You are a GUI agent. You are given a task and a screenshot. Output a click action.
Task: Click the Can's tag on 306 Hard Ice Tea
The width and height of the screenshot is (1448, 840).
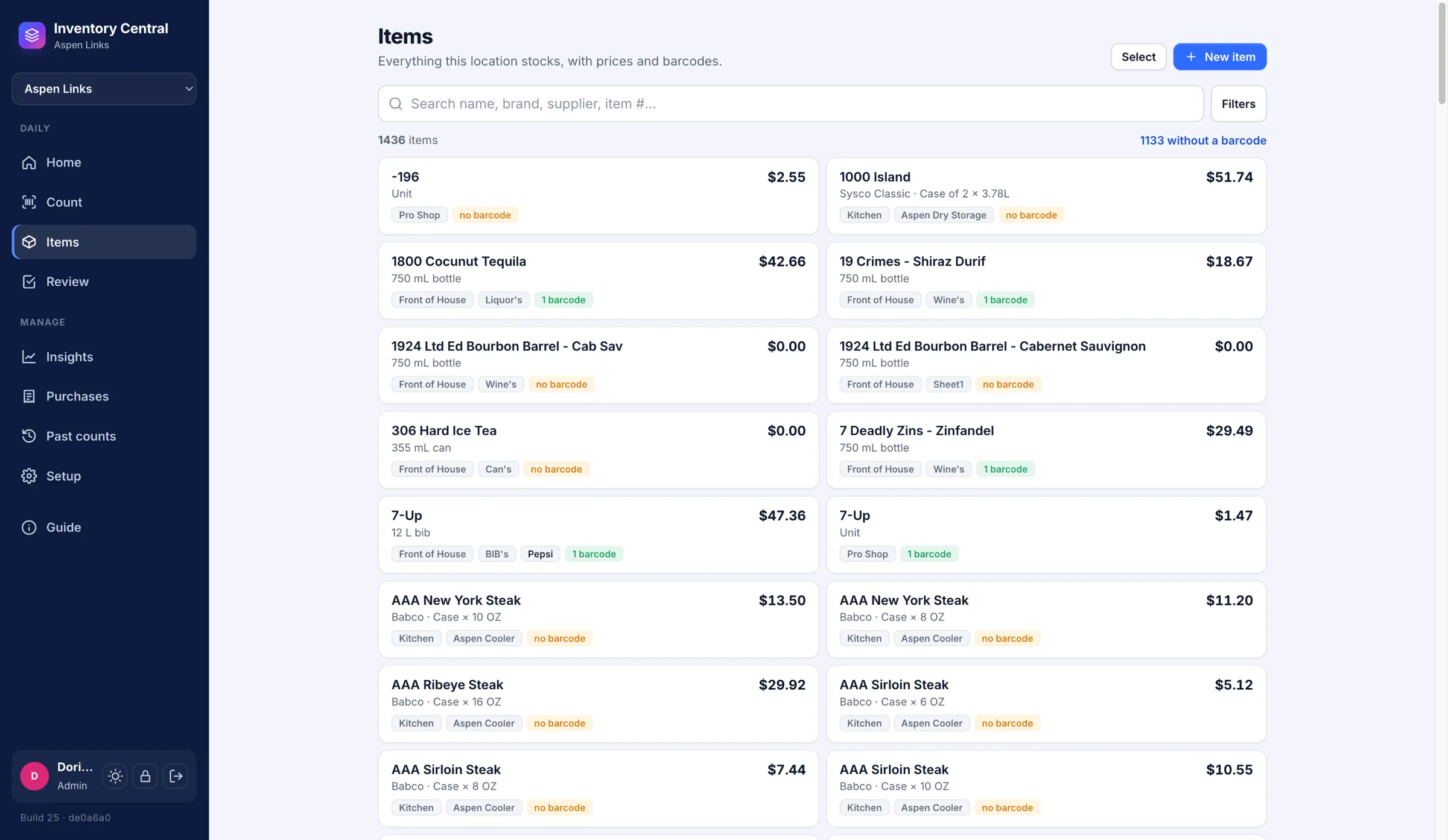(x=498, y=469)
